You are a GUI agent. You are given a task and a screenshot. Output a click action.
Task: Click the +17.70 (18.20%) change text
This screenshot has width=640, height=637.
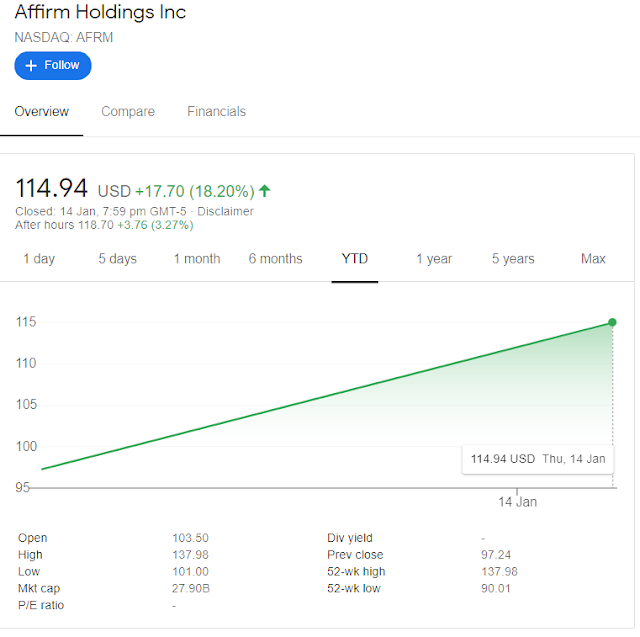(195, 191)
